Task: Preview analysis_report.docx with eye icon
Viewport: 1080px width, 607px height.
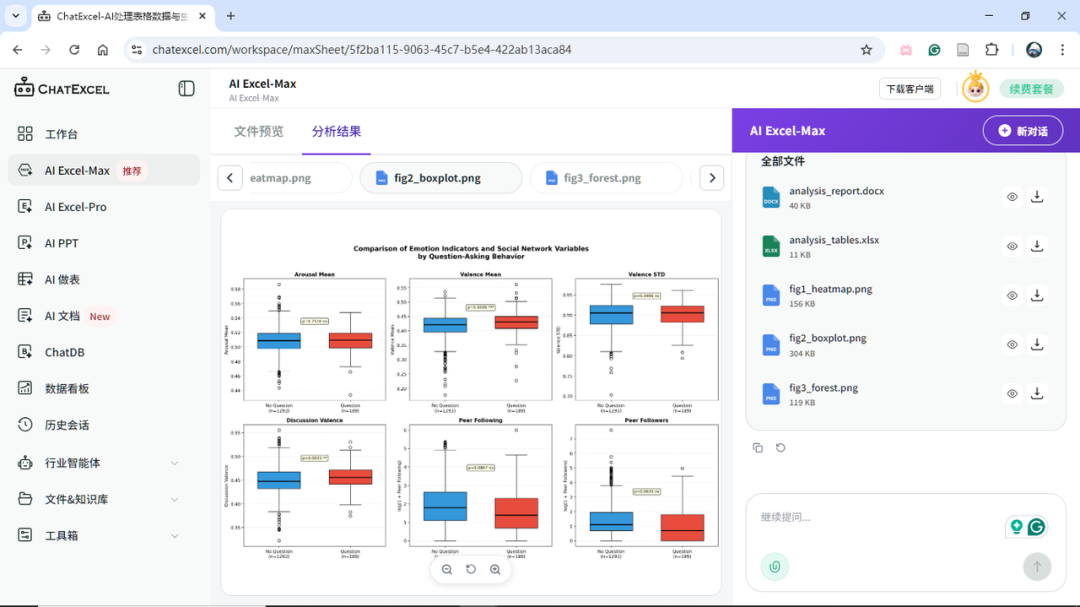Action: tap(1012, 197)
